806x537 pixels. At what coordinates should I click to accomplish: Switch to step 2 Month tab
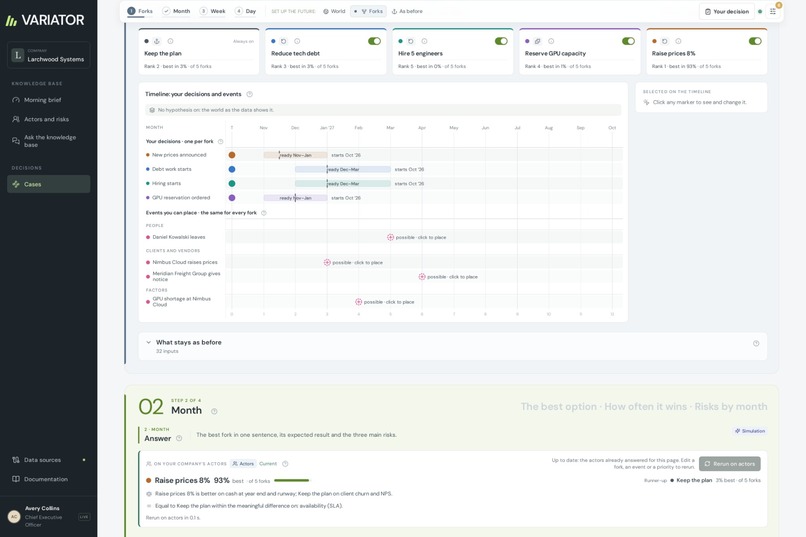176,11
